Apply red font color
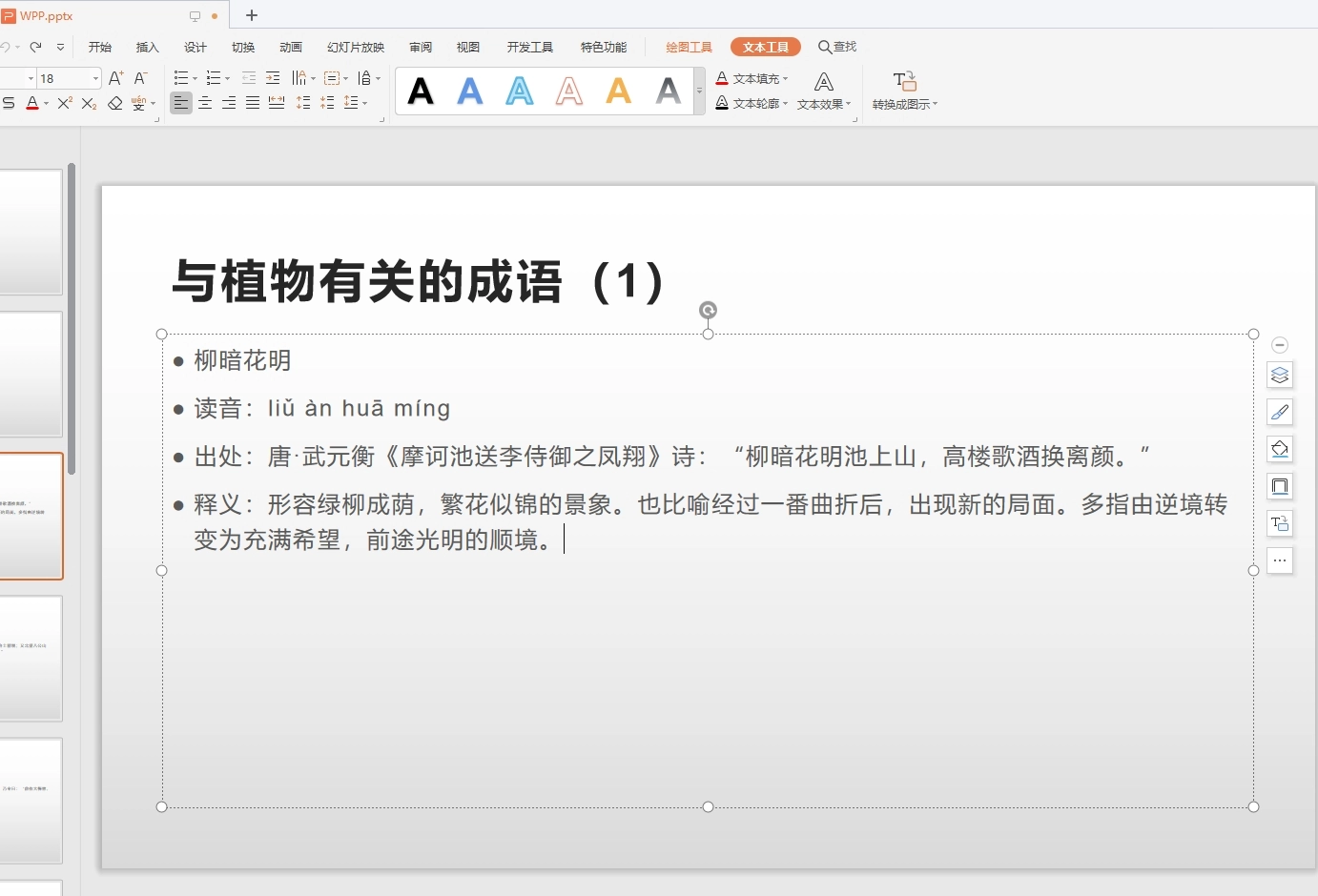The height and width of the screenshot is (896, 1318). click(x=32, y=103)
